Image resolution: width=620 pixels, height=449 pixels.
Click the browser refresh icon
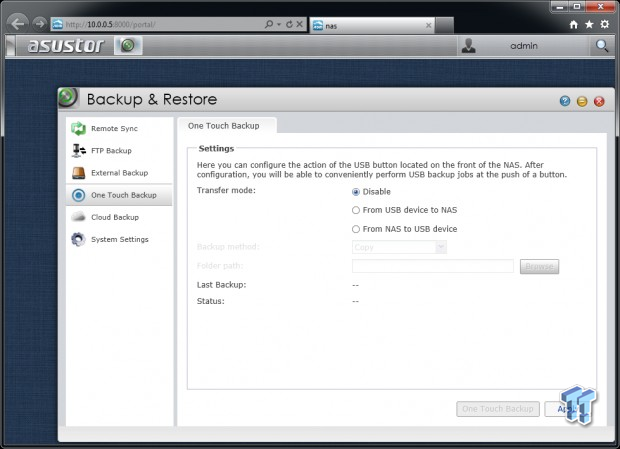[x=289, y=24]
